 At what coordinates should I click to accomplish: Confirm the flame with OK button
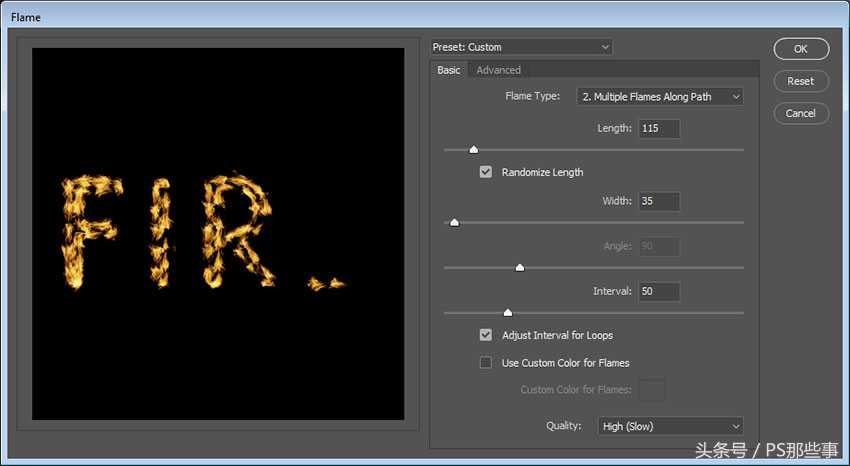tap(801, 49)
